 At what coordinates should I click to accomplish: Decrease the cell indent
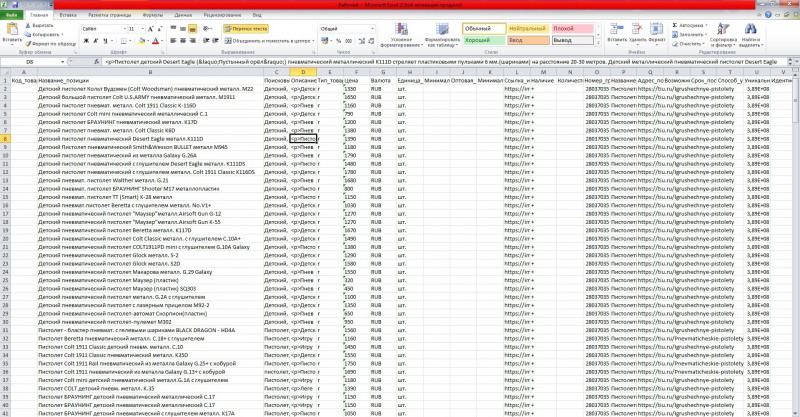206,41
